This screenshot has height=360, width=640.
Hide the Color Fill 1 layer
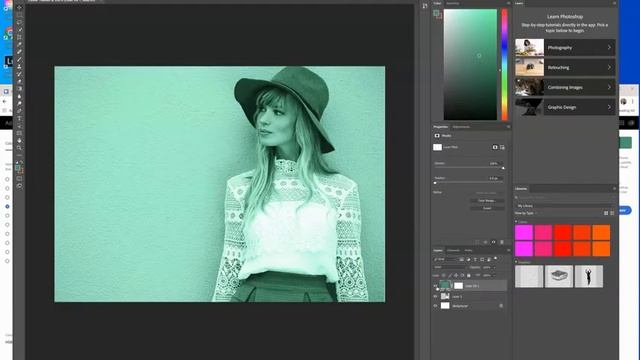pos(435,286)
